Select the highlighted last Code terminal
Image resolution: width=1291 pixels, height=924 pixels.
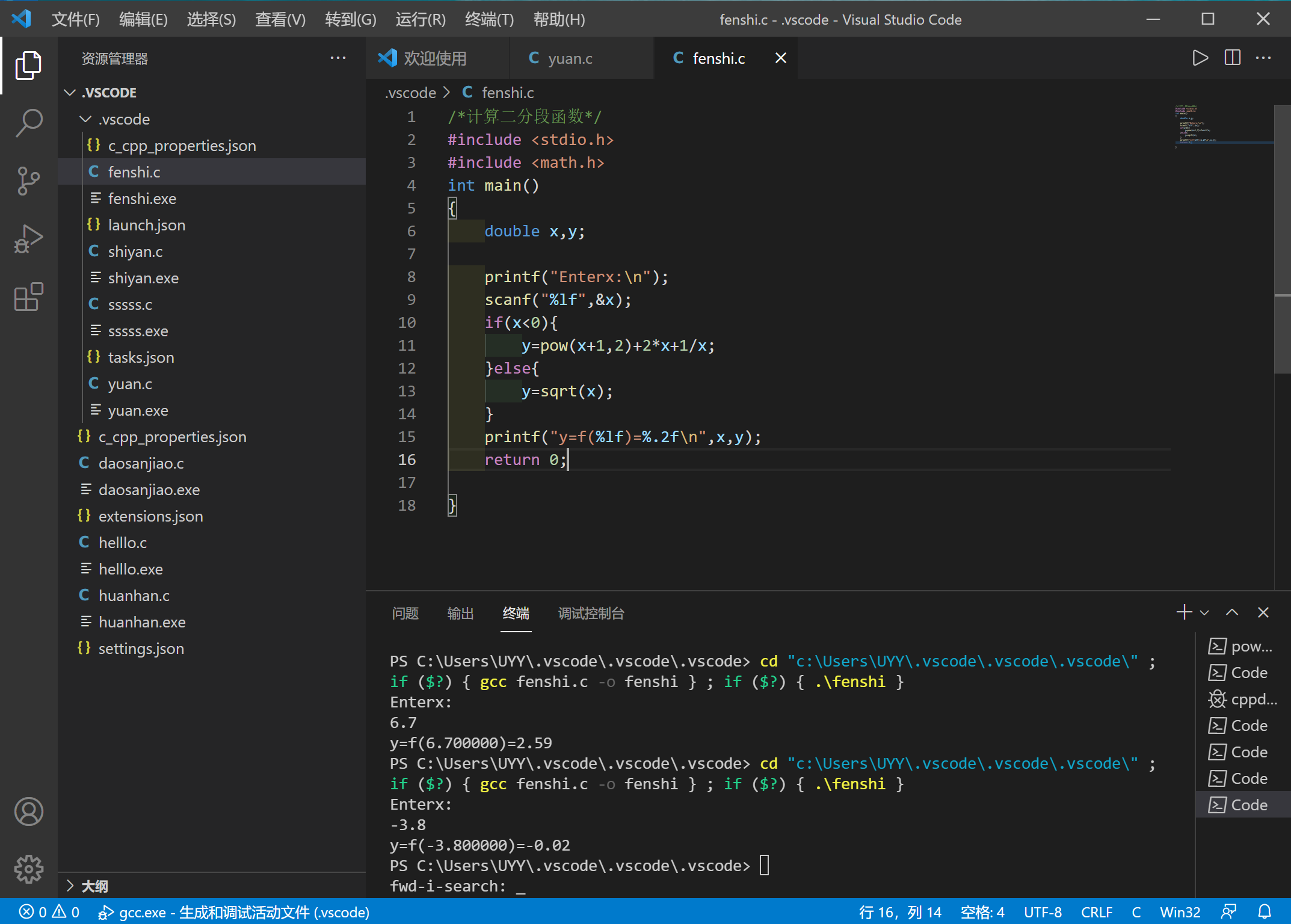pyautogui.click(x=1243, y=805)
